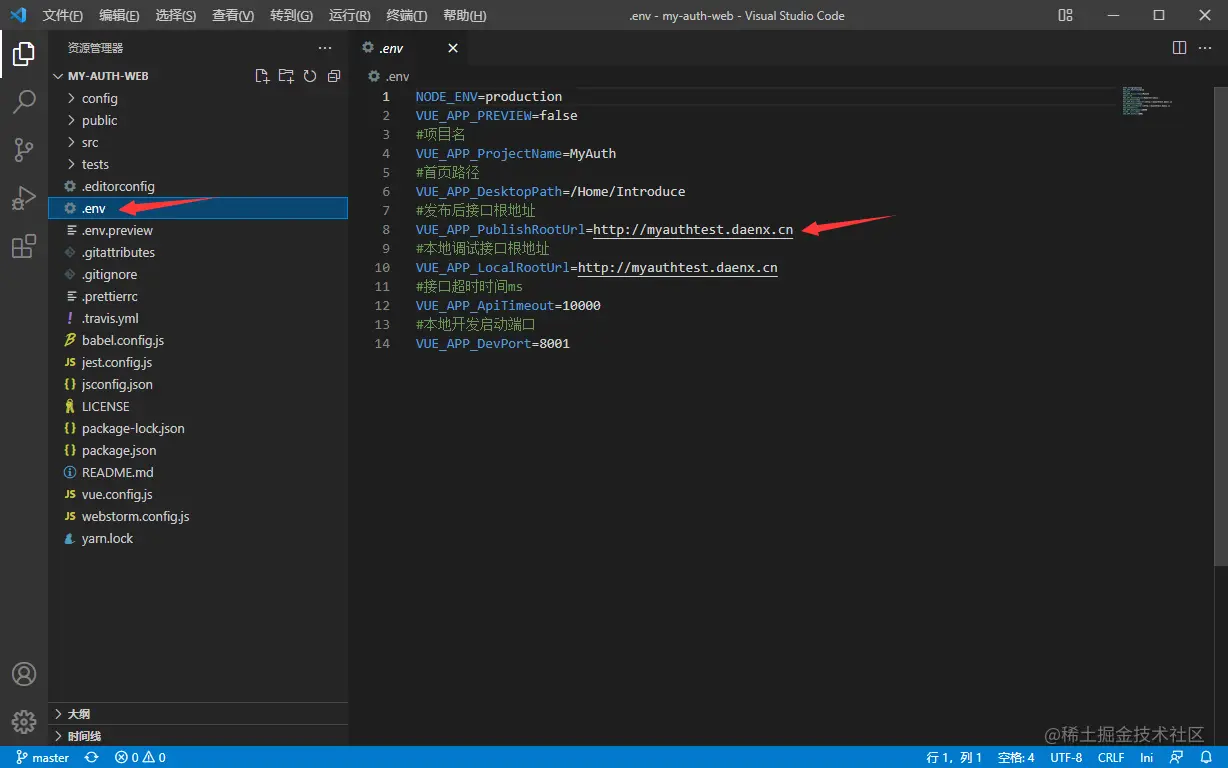
Task: Expand the 时间线 timeline section
Action: coord(198,736)
